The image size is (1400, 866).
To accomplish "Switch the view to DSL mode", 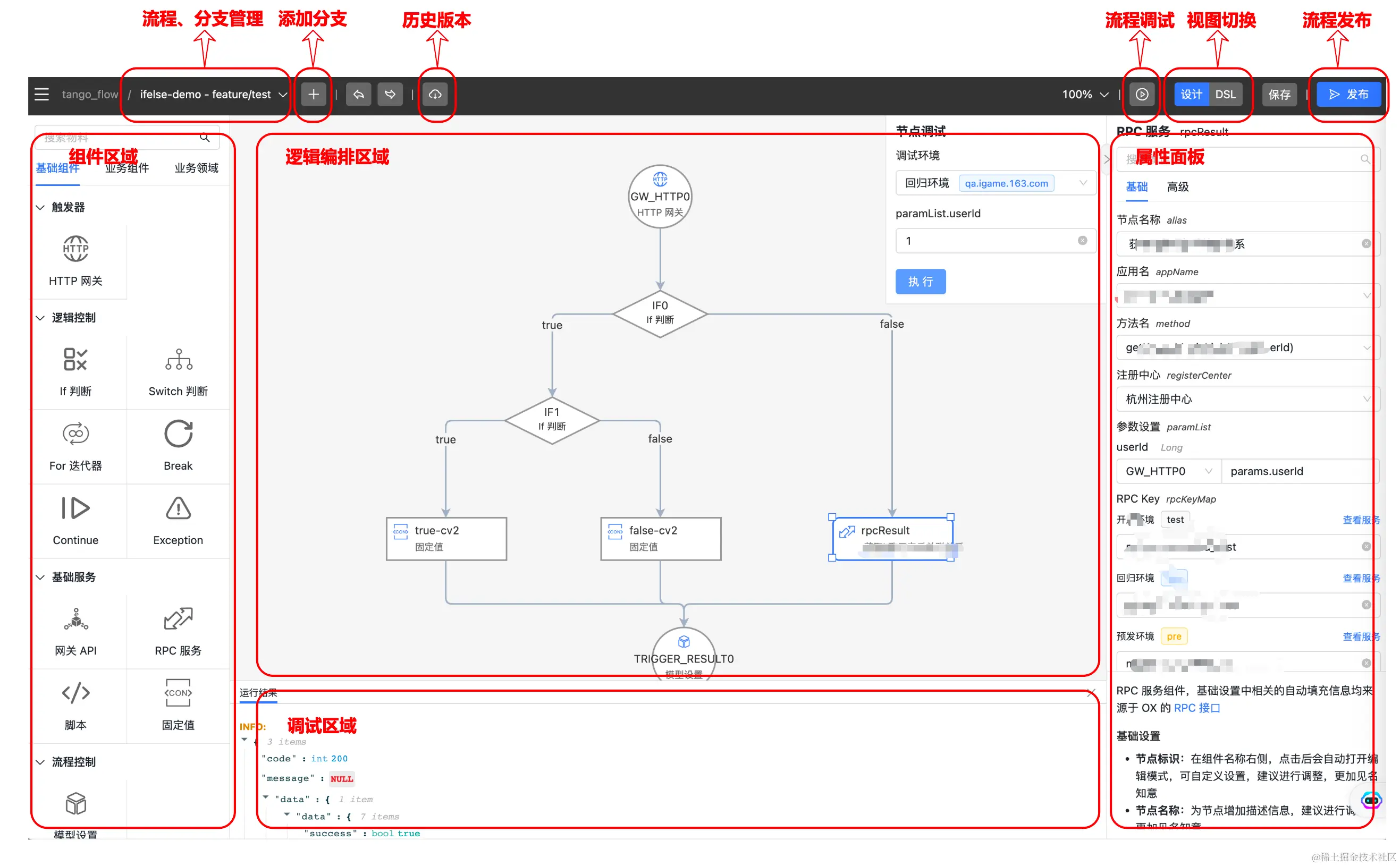I will coord(1225,95).
